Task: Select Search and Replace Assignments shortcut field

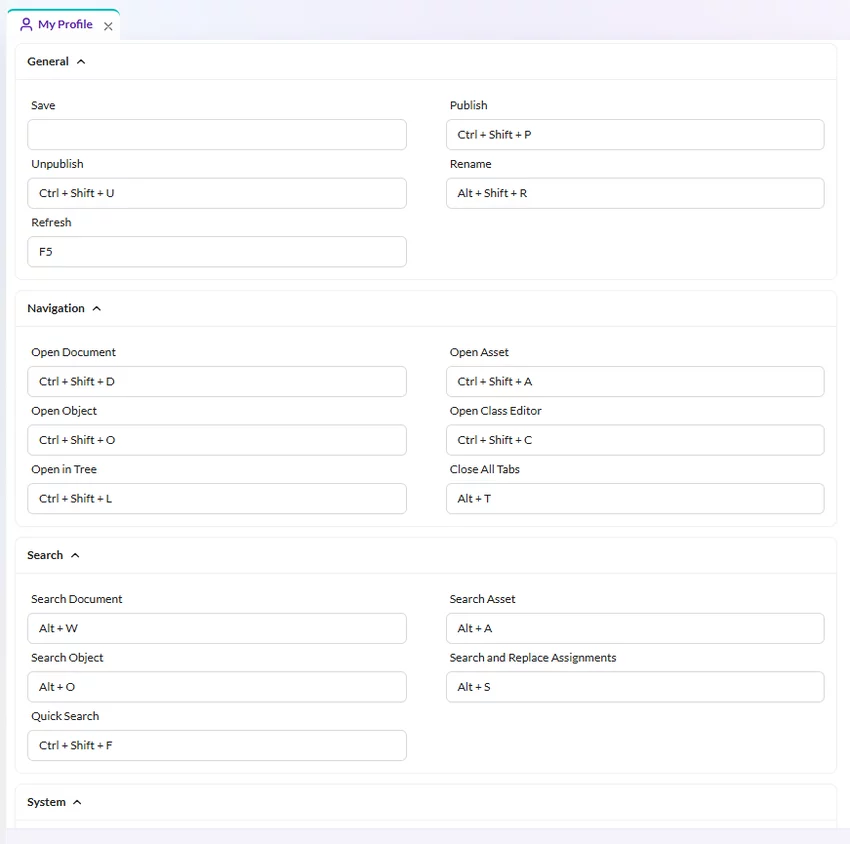Action: click(x=635, y=687)
